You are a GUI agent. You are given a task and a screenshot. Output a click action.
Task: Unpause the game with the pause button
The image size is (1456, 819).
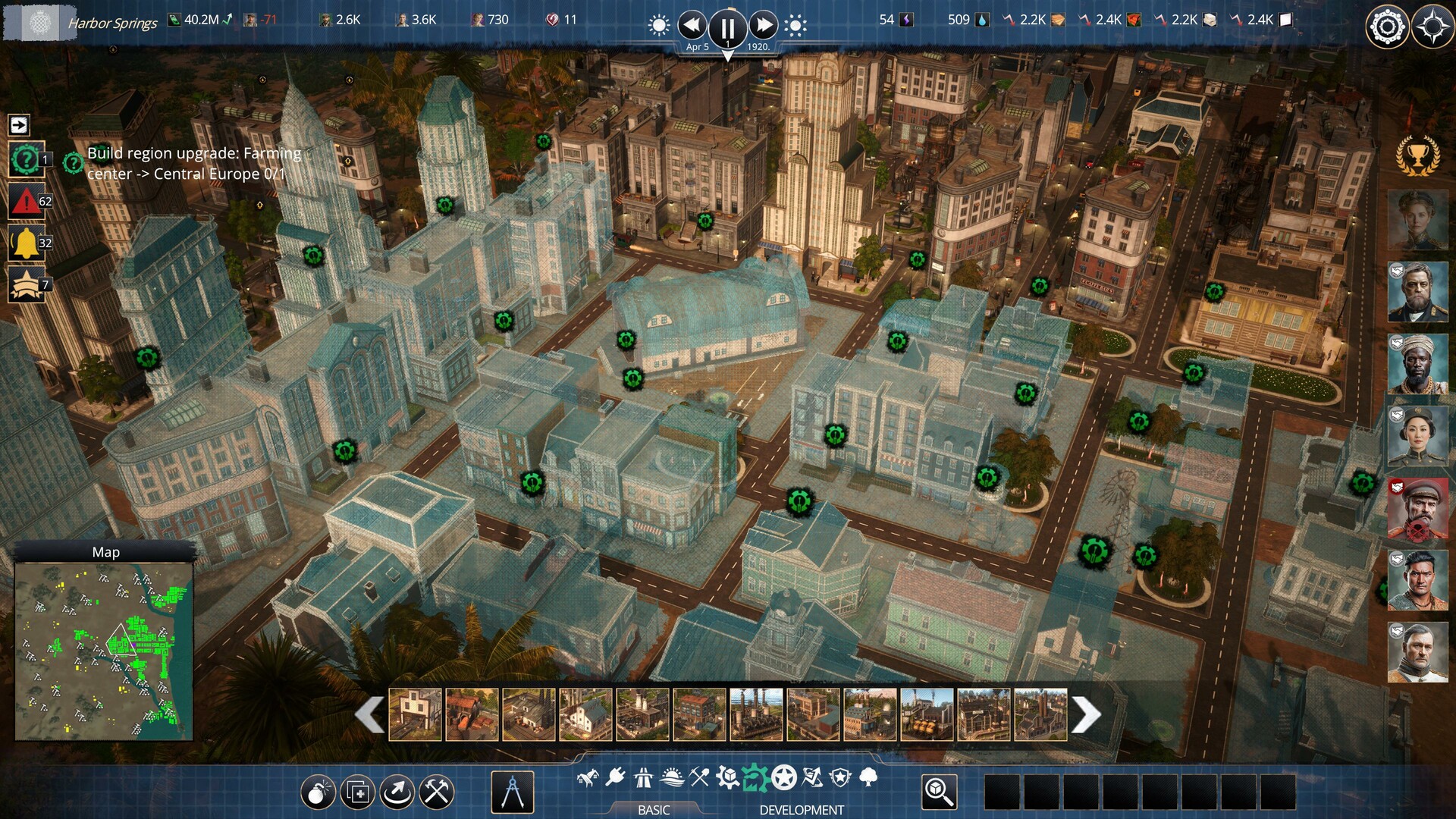(x=728, y=27)
